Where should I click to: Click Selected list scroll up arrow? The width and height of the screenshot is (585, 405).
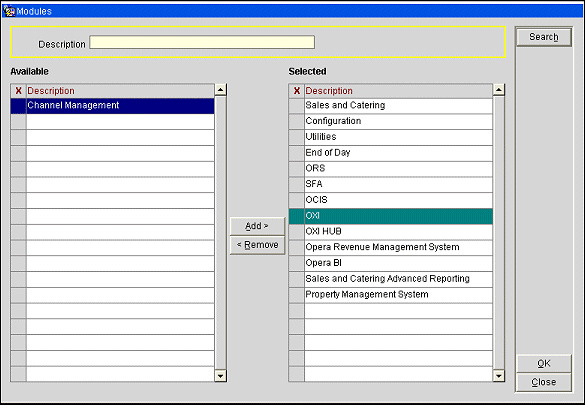tap(499, 90)
